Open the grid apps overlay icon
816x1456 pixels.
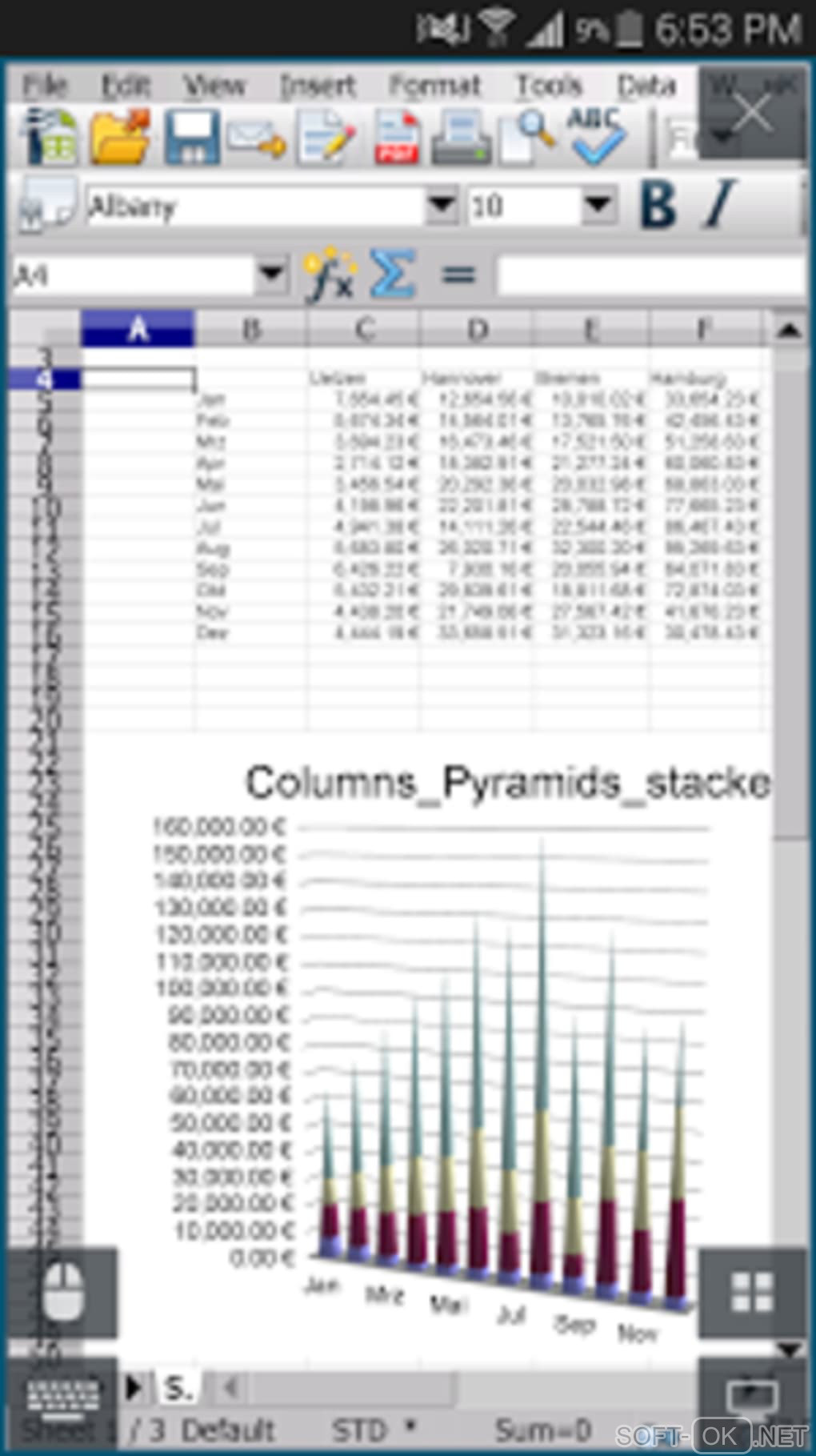[752, 1293]
